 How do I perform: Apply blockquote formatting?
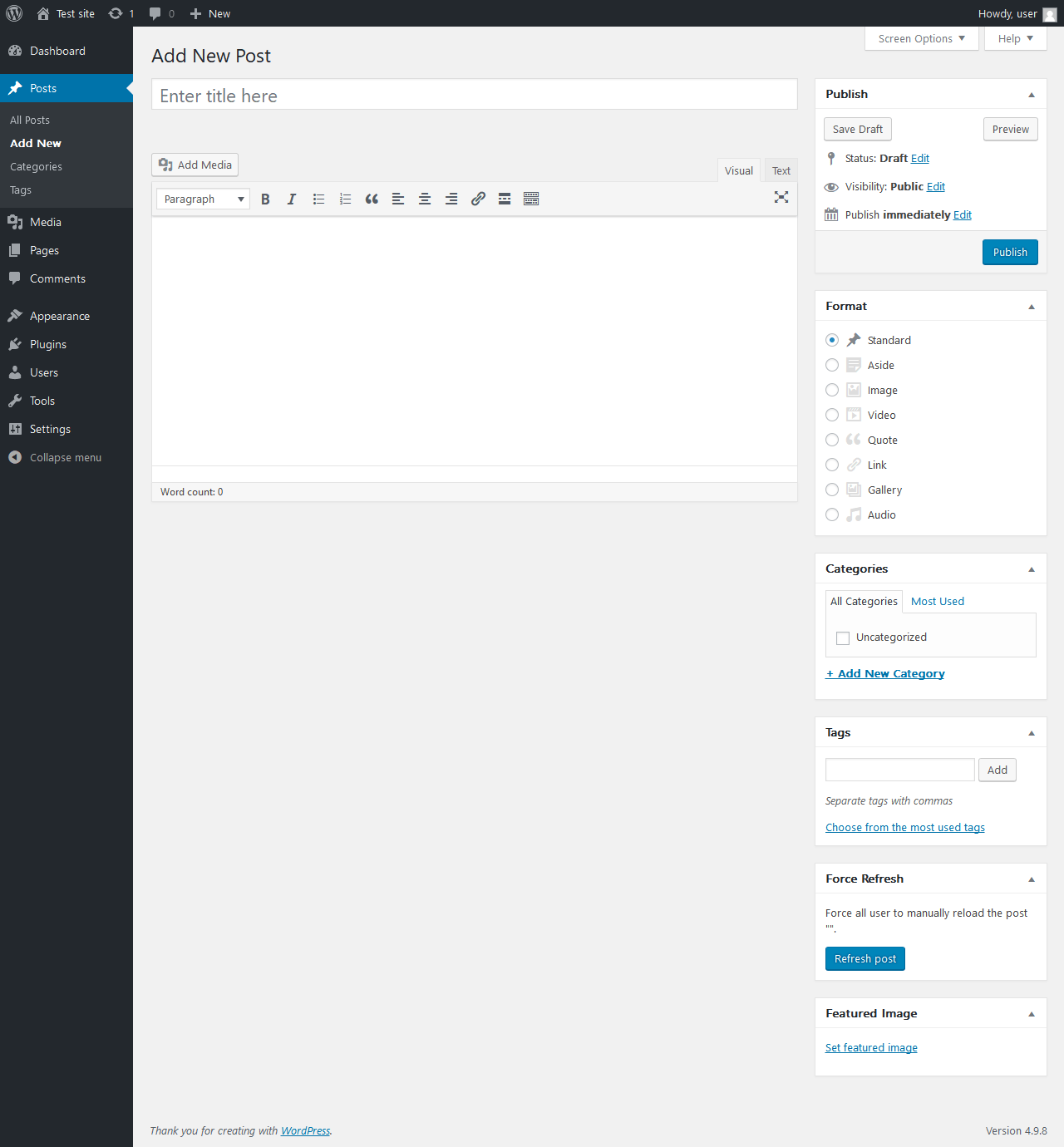point(372,199)
